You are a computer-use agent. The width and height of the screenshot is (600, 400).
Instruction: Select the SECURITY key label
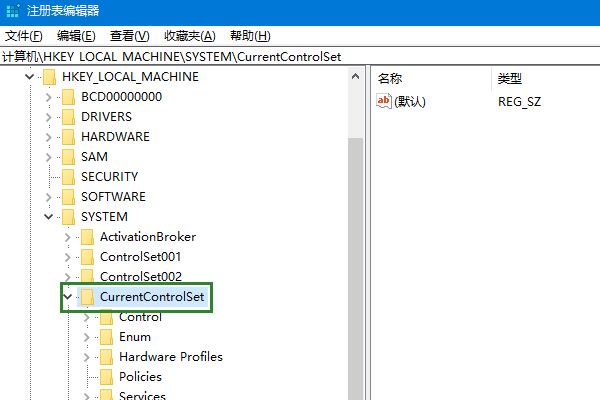point(109,177)
